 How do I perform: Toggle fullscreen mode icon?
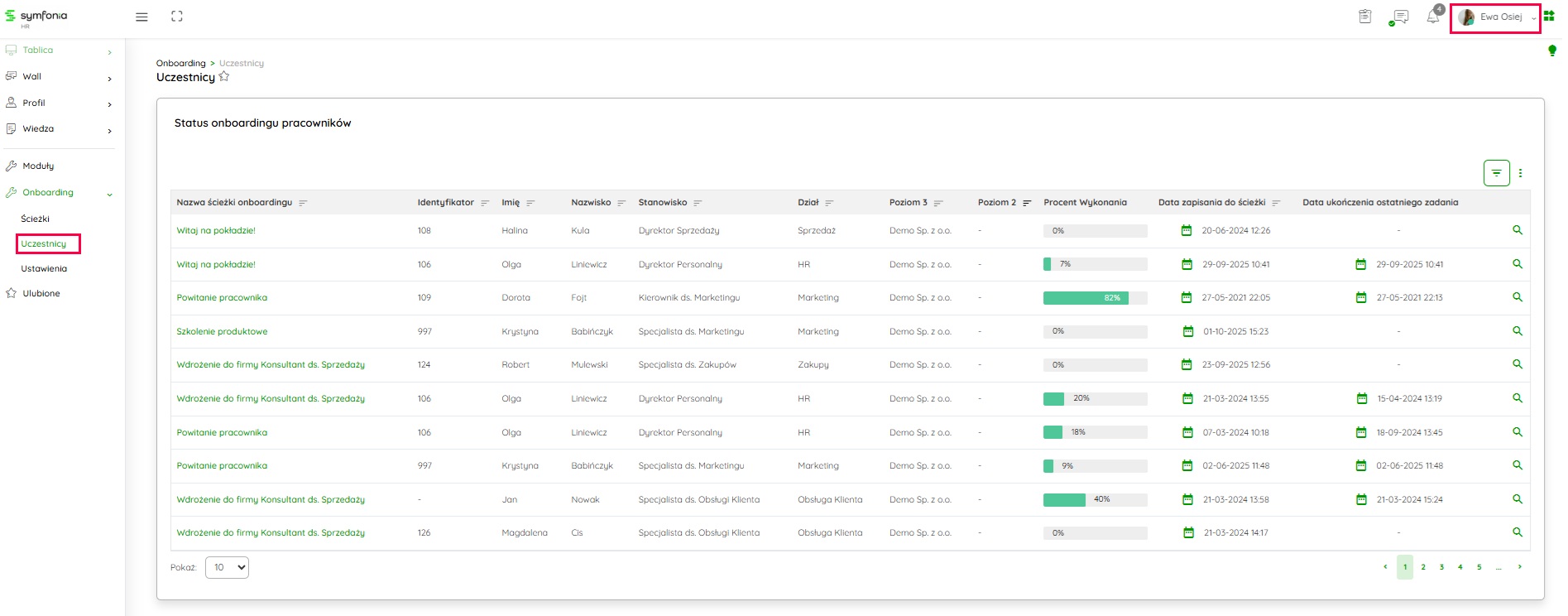click(176, 17)
